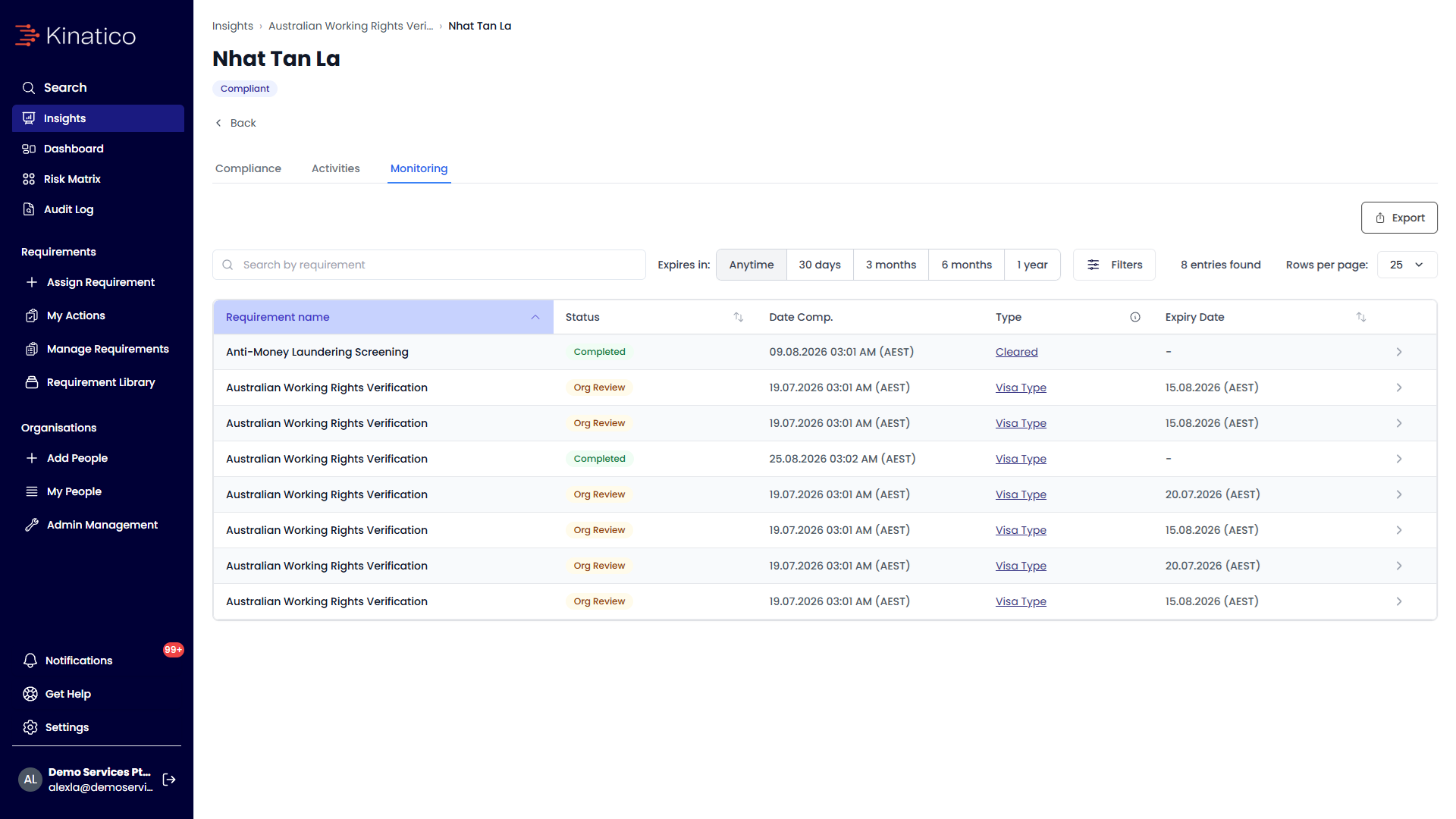Sort by Requirement name column
1456x819 pixels.
pos(384,317)
